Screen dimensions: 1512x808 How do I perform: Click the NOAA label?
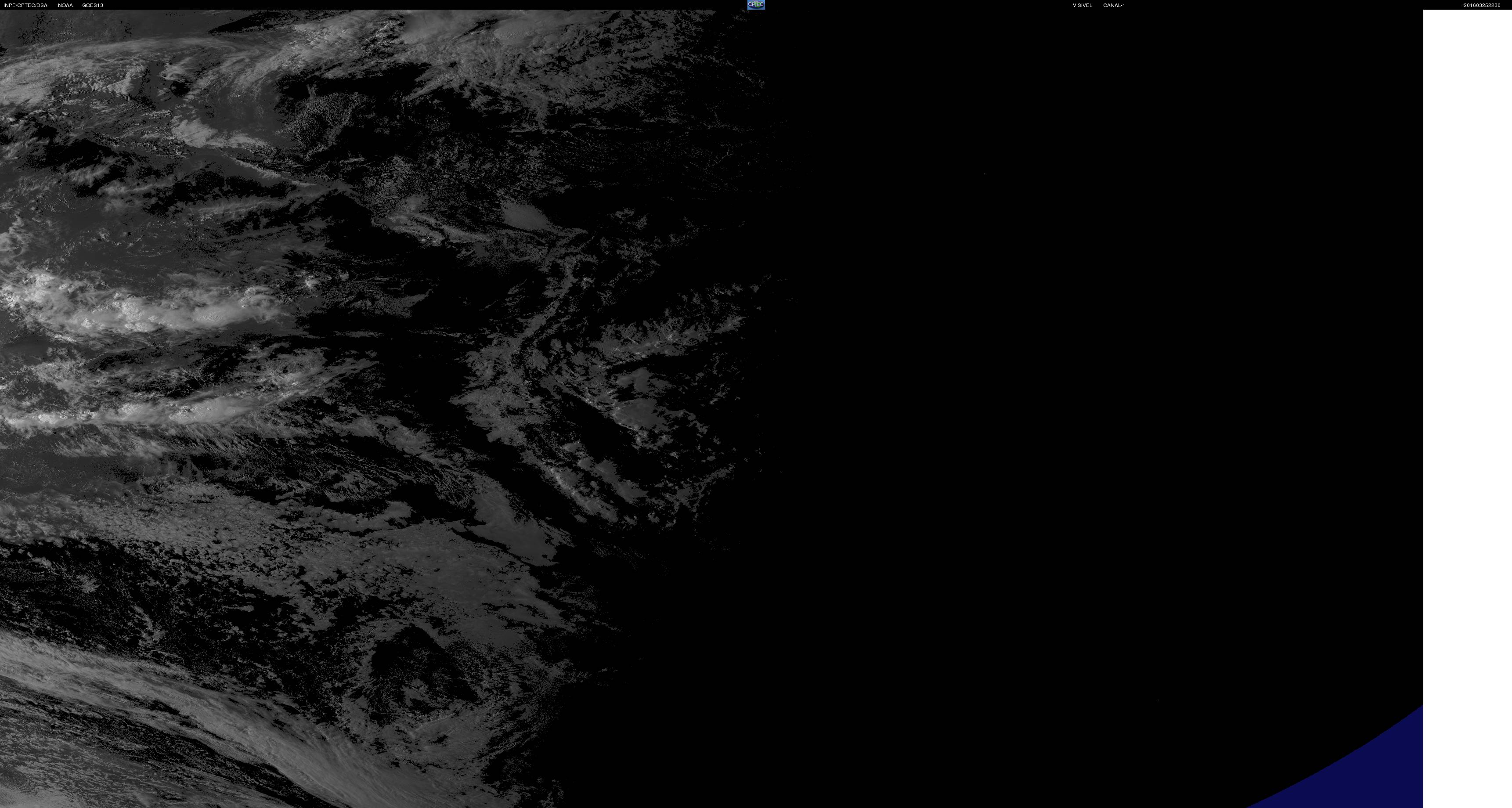pos(65,5)
